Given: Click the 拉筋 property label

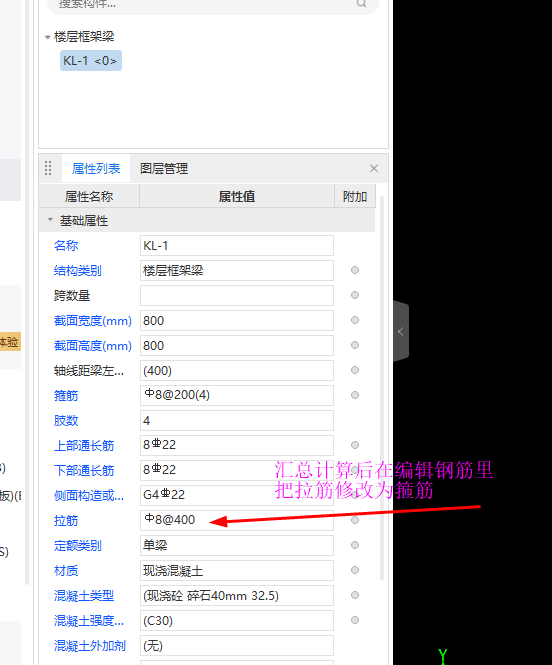Looking at the screenshot, I should point(66,521).
